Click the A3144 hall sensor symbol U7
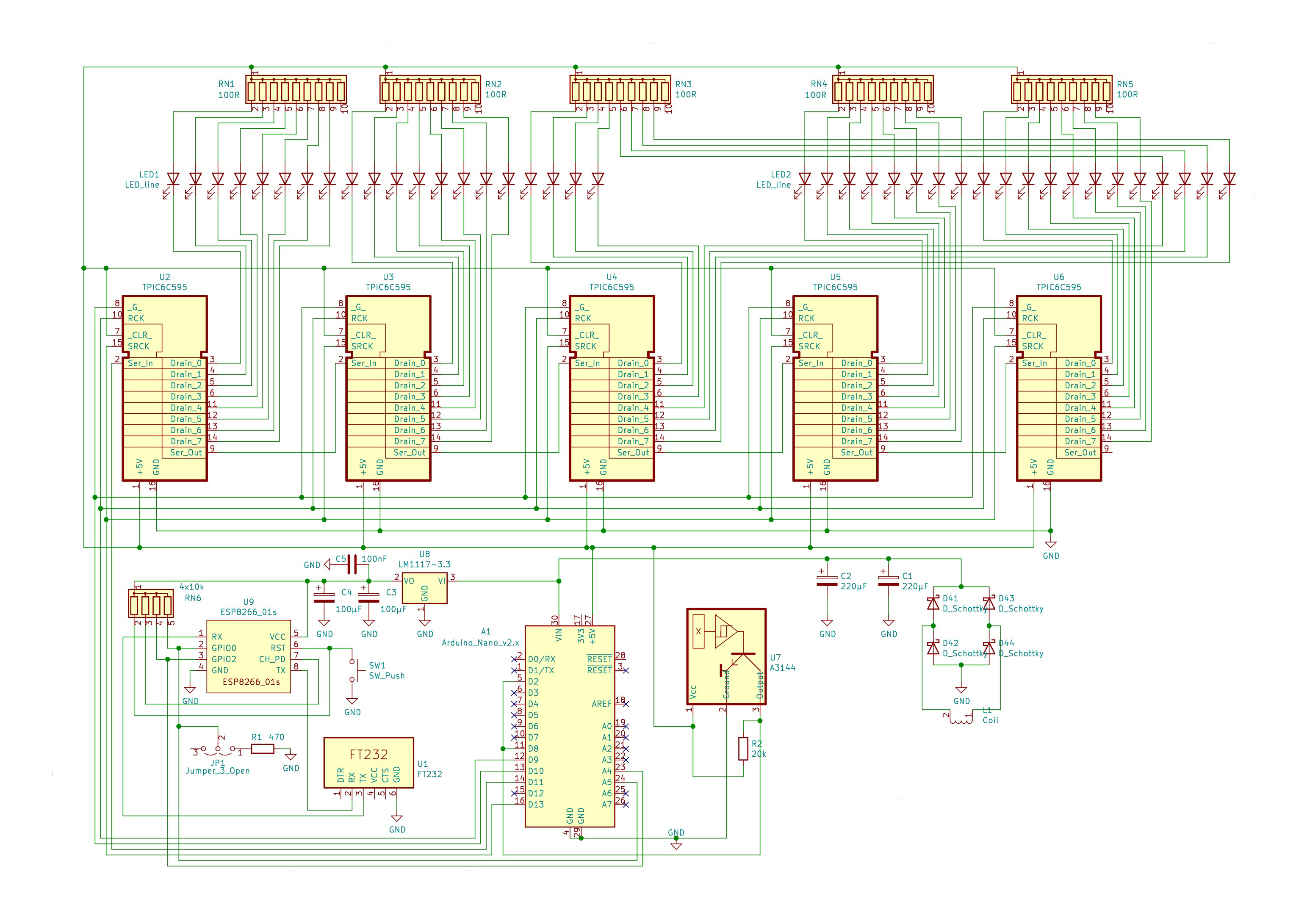The image size is (1307, 924). click(x=726, y=656)
